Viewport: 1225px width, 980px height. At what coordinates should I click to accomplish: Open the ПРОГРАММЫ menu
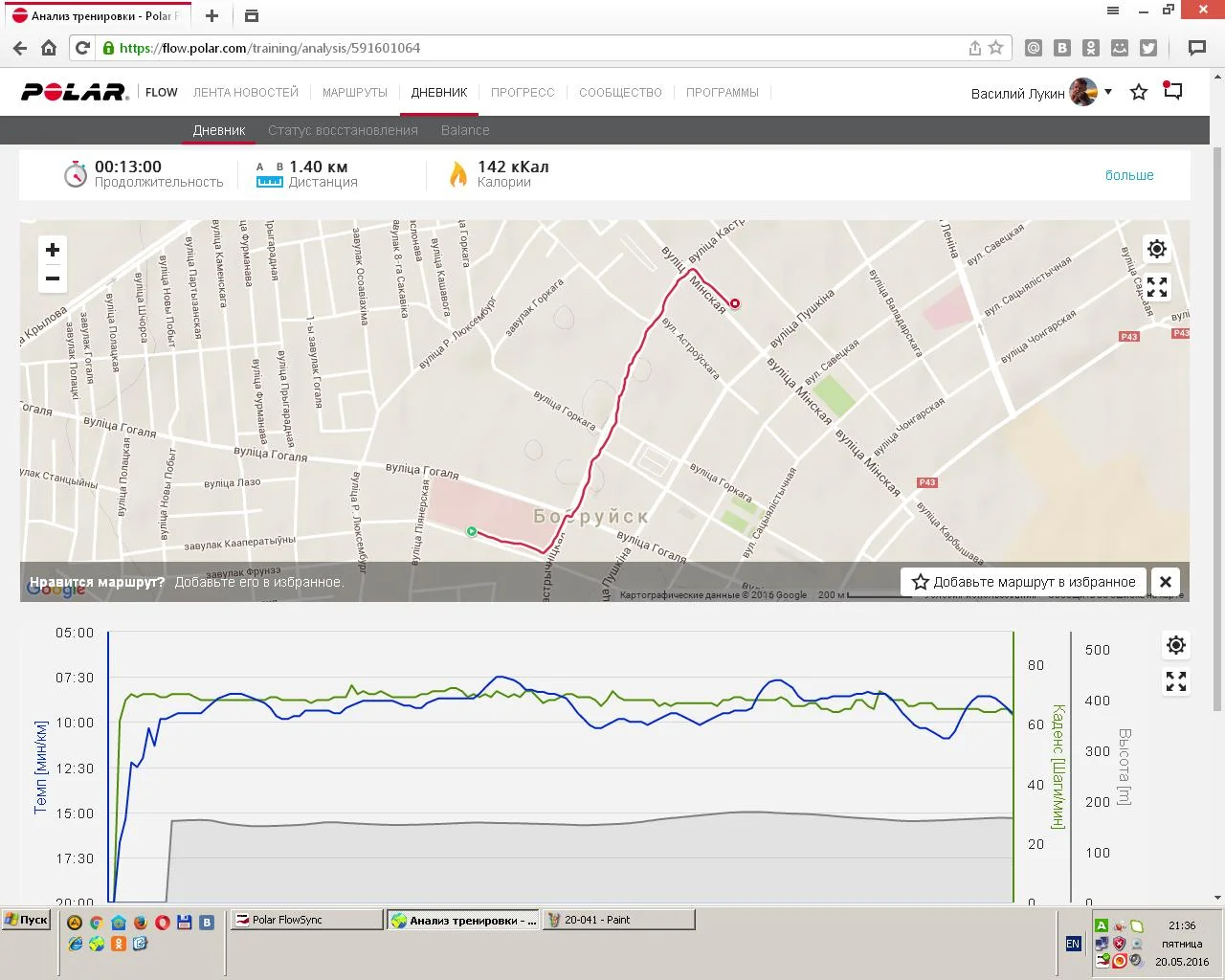pyautogui.click(x=723, y=93)
